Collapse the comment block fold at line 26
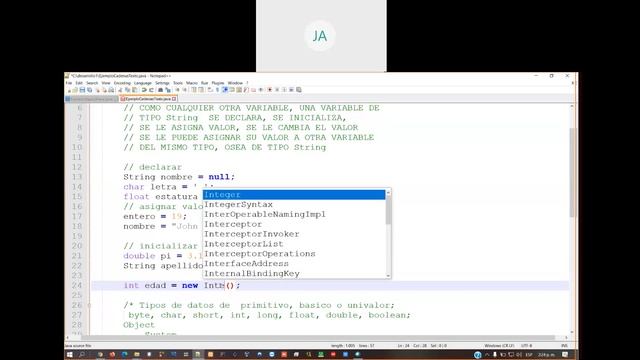Image resolution: width=640 pixels, height=360 pixels. tap(89, 305)
